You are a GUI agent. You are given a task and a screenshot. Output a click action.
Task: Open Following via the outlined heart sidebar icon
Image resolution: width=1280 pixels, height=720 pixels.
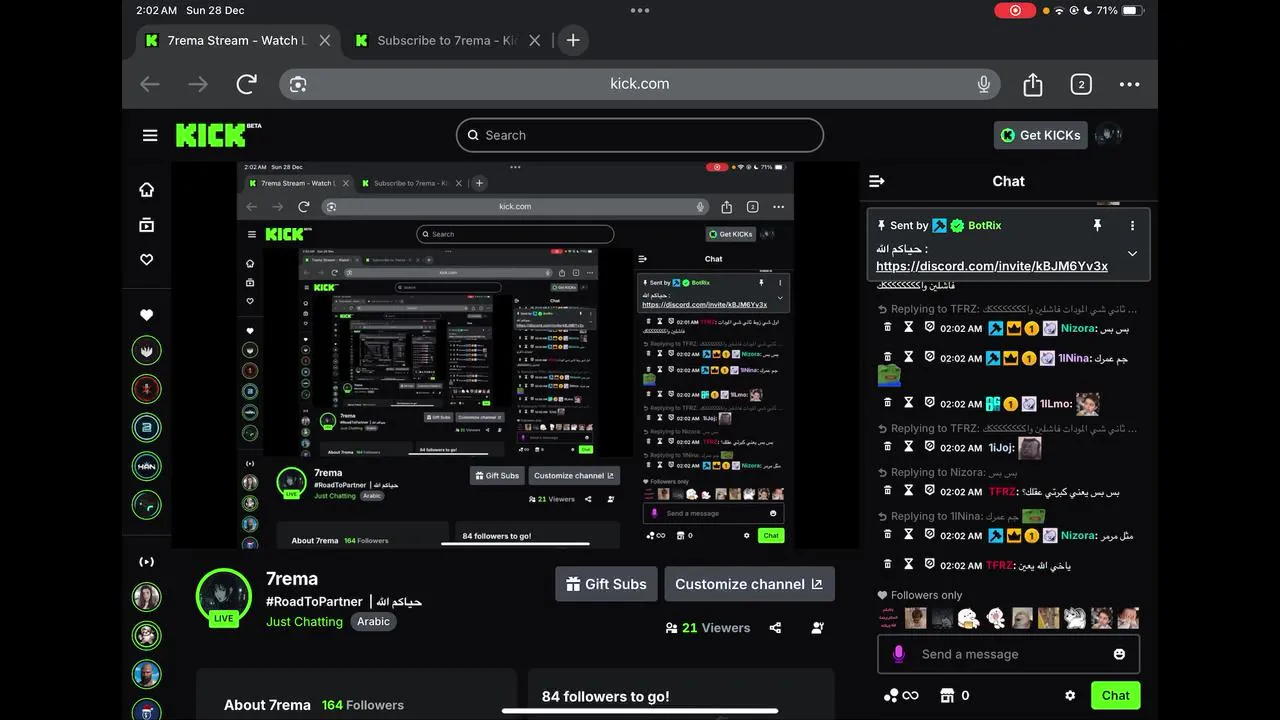point(147,259)
